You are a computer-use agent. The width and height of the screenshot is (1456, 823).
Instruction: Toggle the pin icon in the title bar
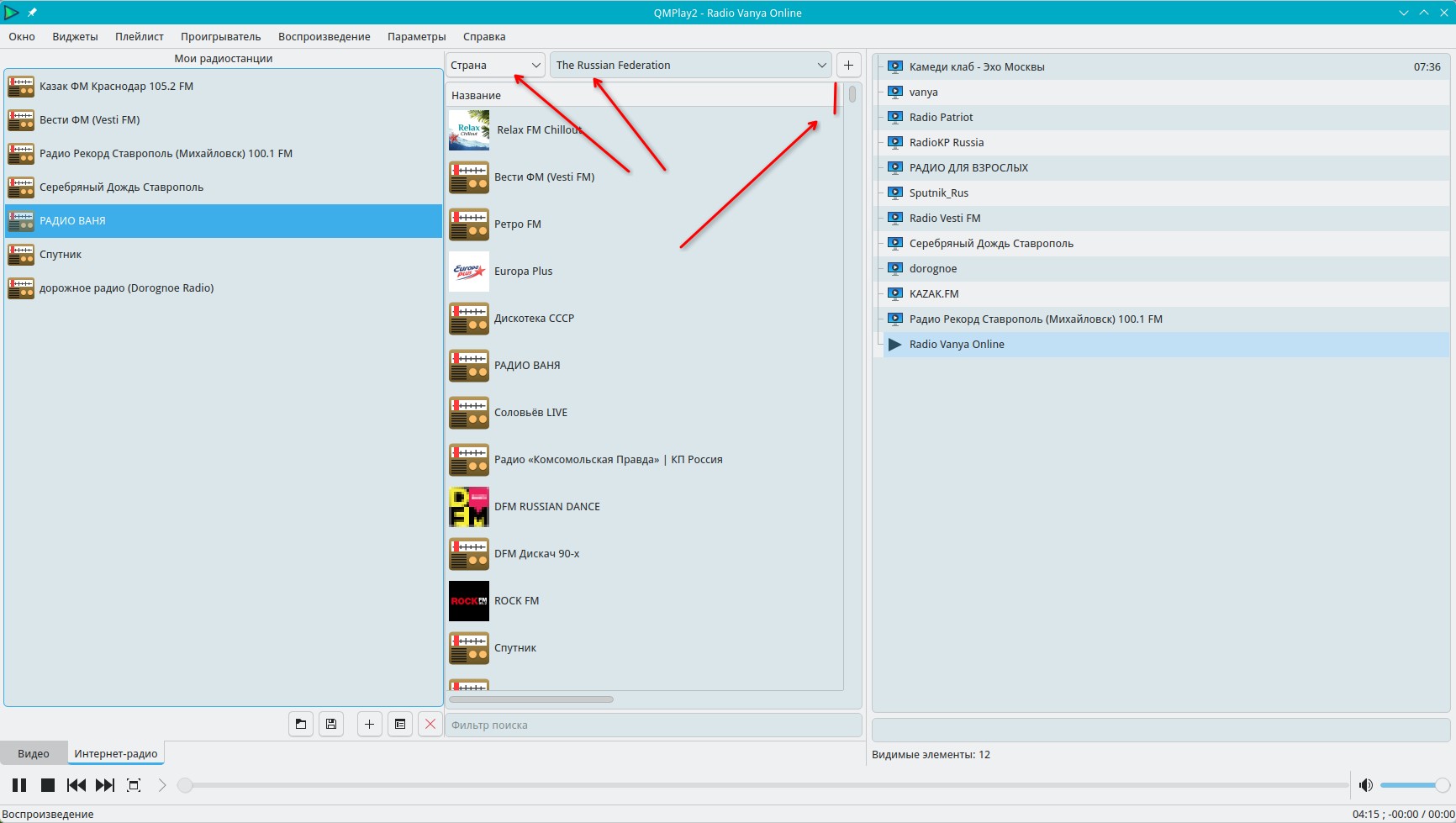point(32,13)
